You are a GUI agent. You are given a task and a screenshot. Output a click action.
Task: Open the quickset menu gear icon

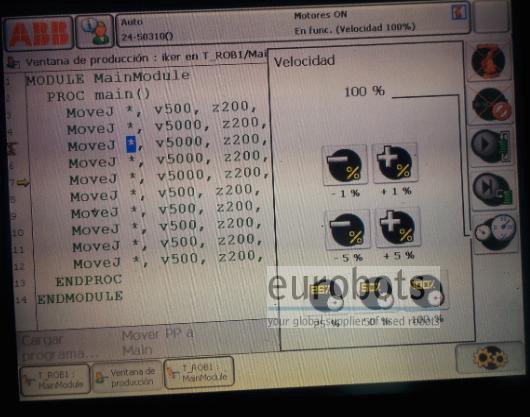490,358
